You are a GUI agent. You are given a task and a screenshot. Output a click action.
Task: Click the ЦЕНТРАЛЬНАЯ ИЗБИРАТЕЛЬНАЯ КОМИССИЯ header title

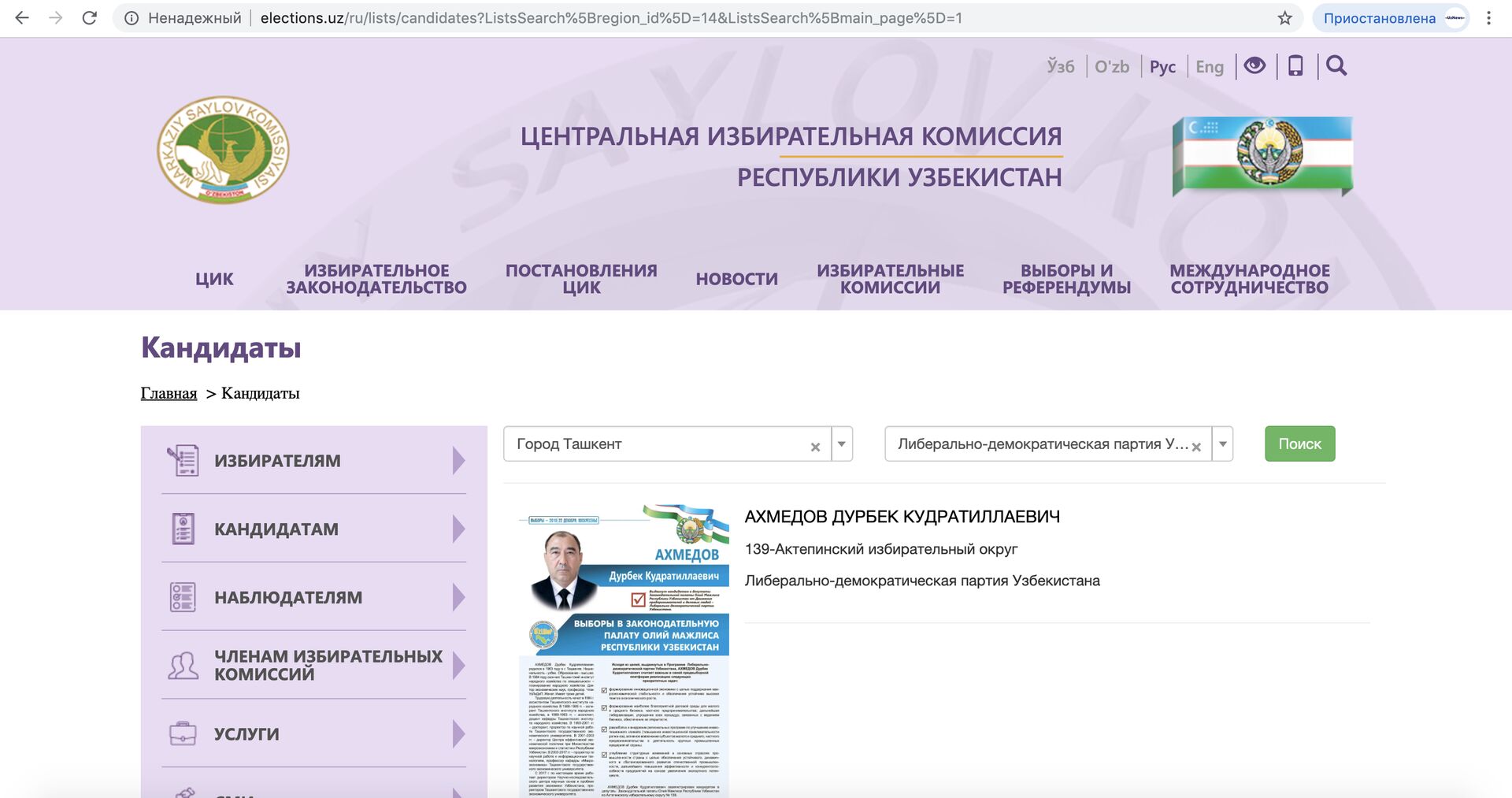(791, 136)
